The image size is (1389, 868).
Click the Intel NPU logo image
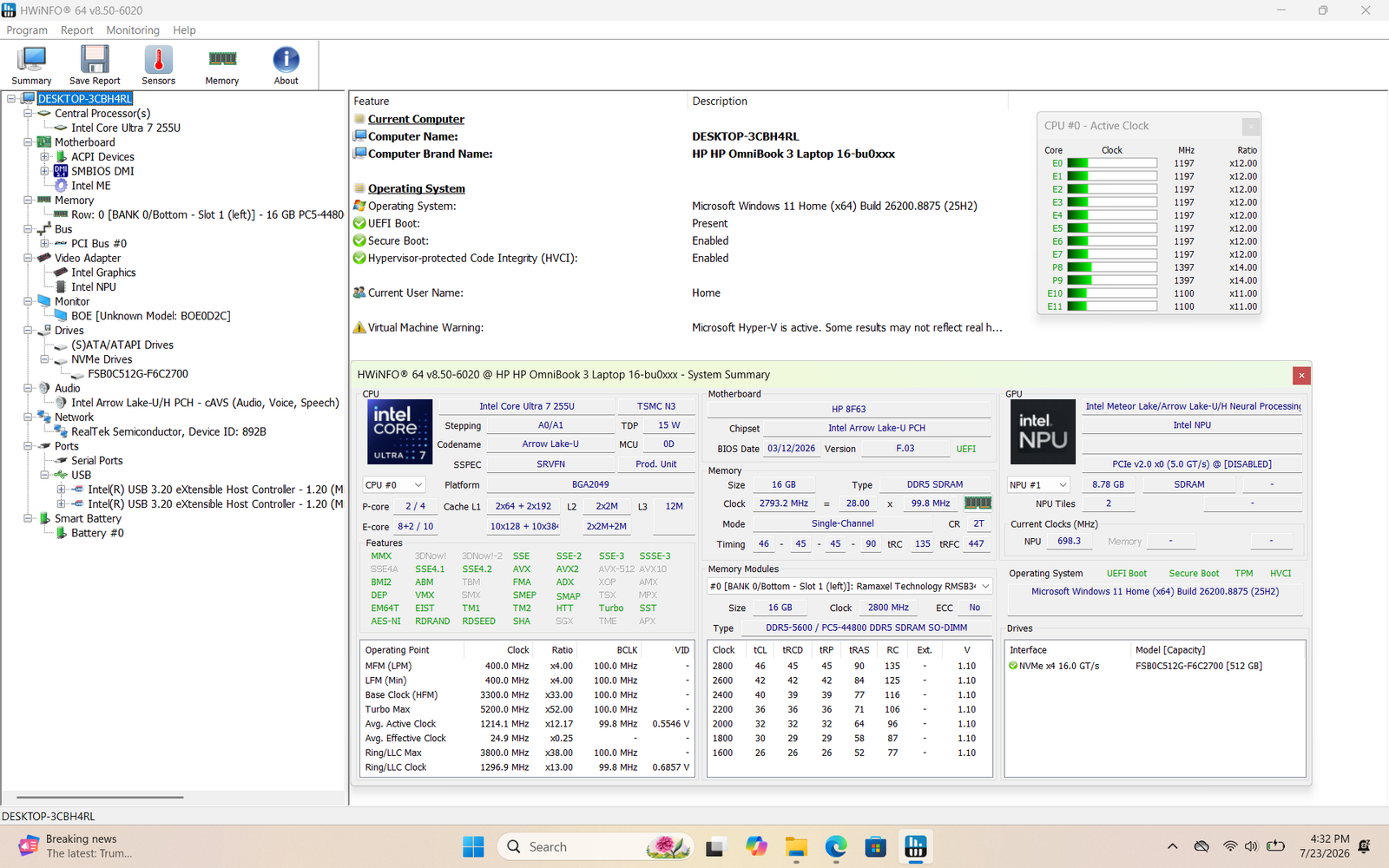[x=1043, y=431]
